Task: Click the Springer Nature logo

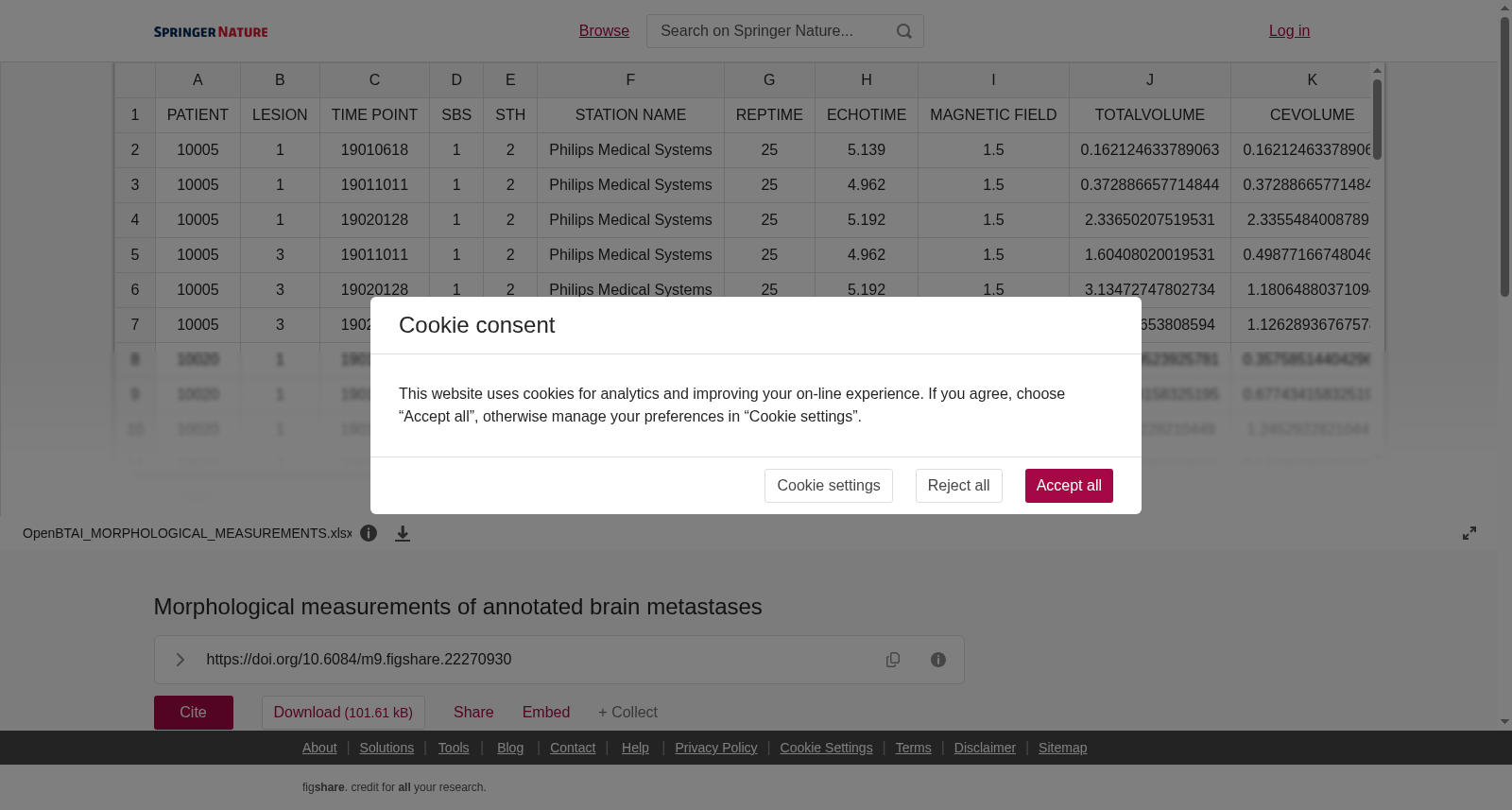Action: click(211, 31)
